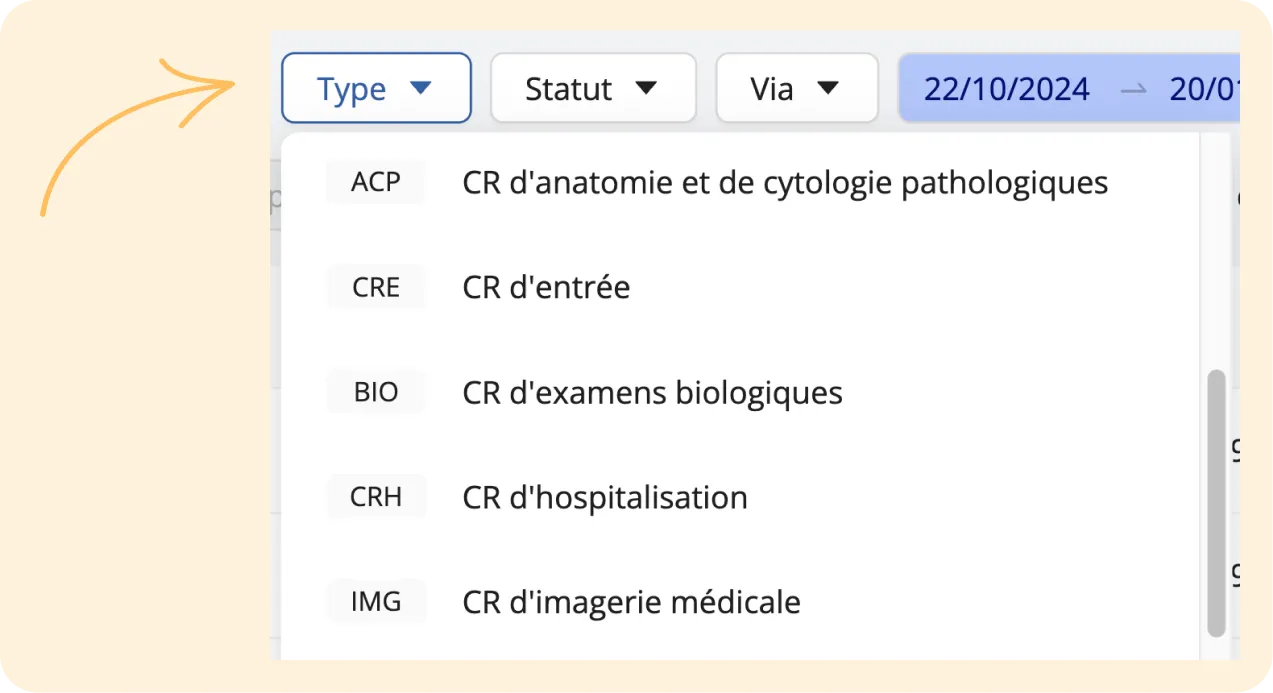Image resolution: width=1273 pixels, height=693 pixels.
Task: Open the Statut filter dropdown
Action: (x=593, y=88)
